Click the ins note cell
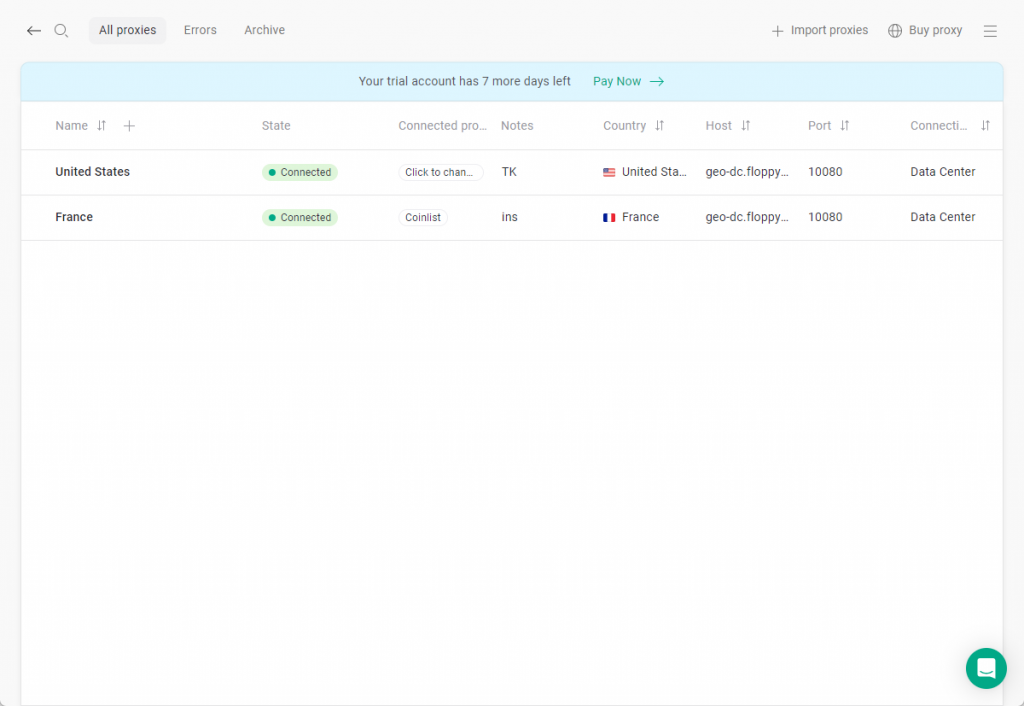 click(509, 217)
